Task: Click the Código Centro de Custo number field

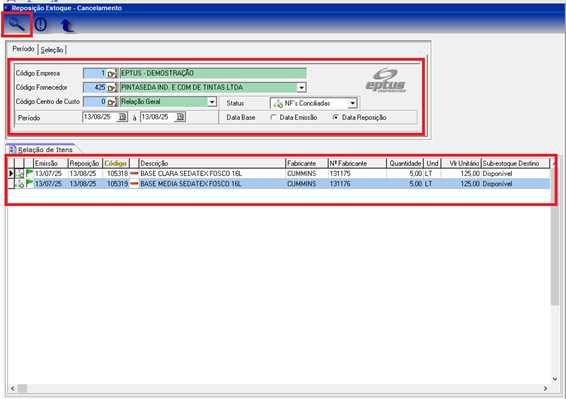Action: [x=95, y=102]
